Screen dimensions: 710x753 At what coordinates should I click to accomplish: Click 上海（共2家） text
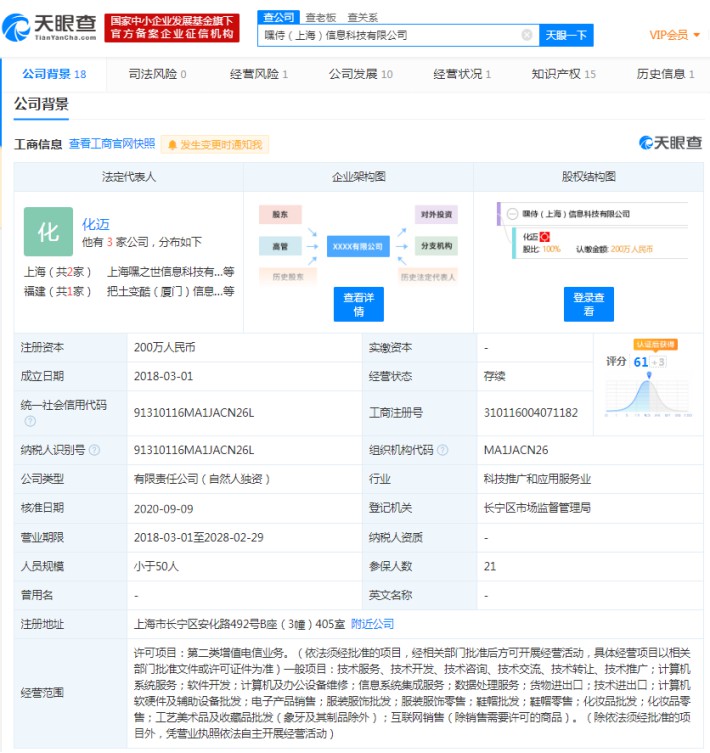pyautogui.click(x=58, y=272)
